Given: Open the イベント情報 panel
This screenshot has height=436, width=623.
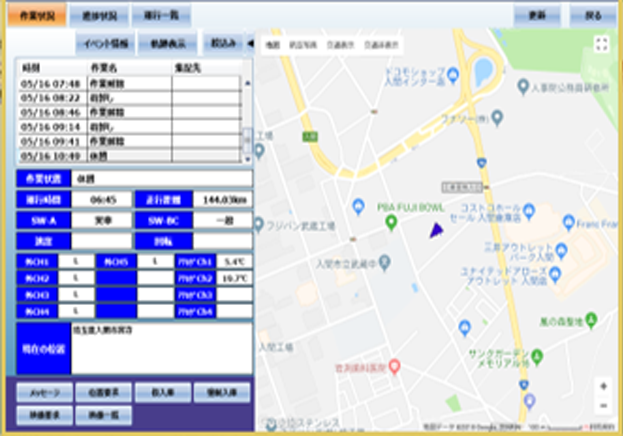Looking at the screenshot, I should point(104,43).
